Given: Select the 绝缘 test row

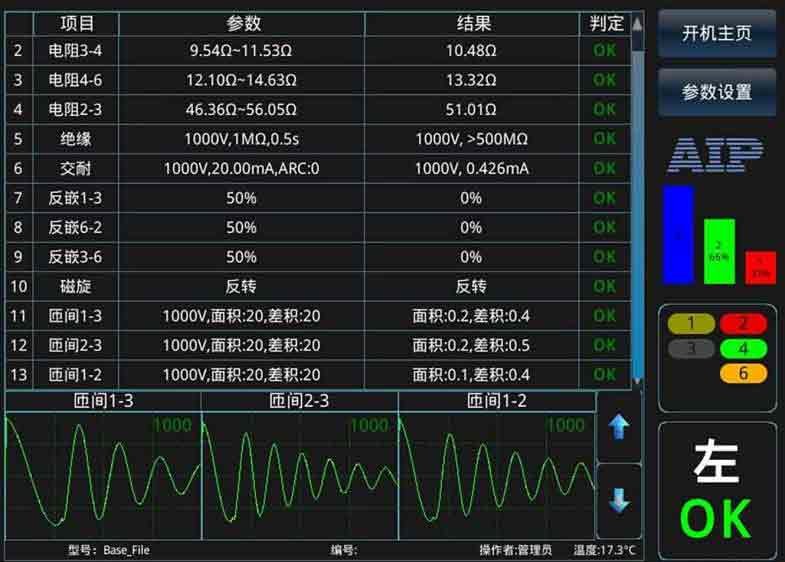Looking at the screenshot, I should coord(318,139).
